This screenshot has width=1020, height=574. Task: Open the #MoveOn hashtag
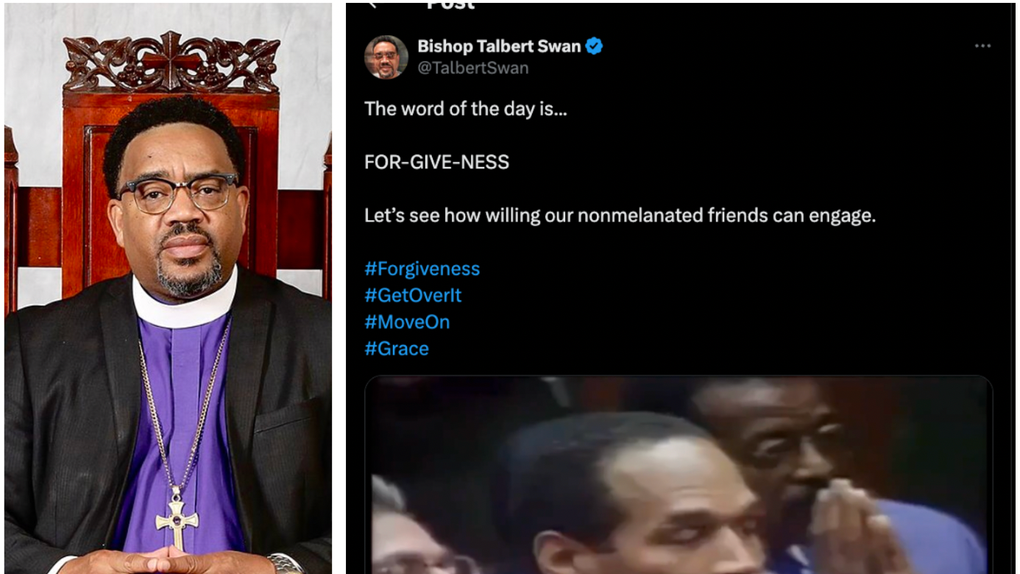[x=407, y=322]
